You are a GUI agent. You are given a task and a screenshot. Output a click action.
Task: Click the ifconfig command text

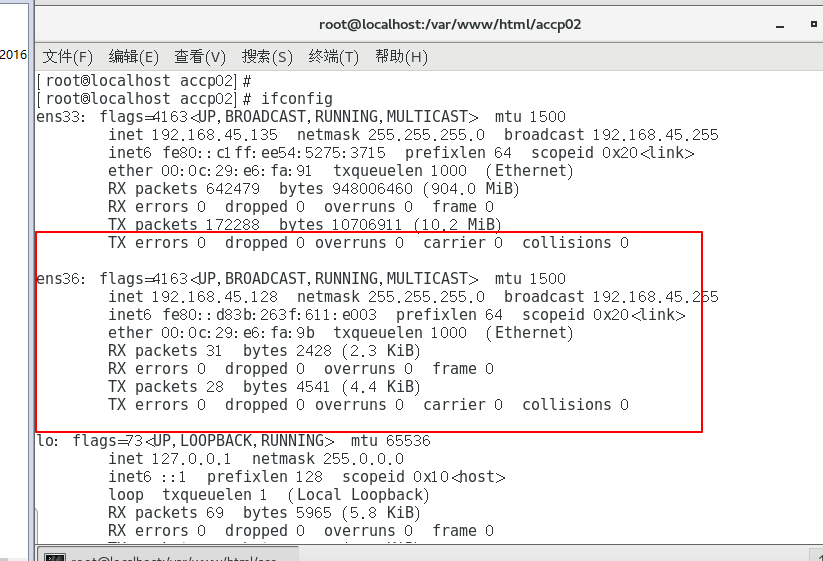[297, 99]
